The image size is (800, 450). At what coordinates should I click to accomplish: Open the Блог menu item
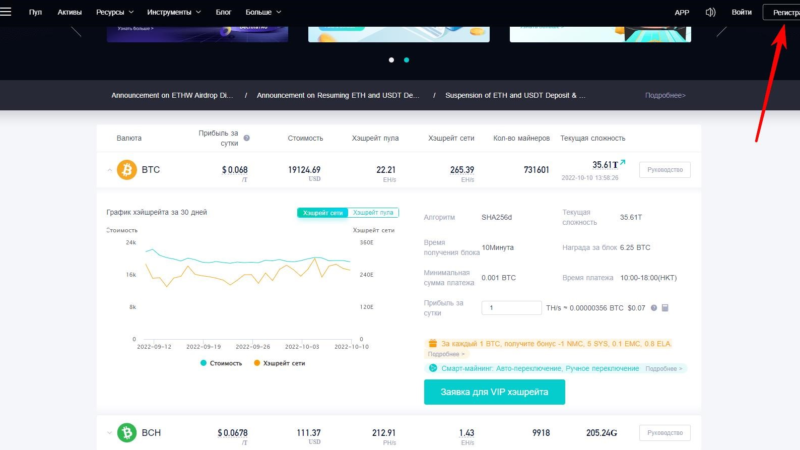(x=223, y=12)
